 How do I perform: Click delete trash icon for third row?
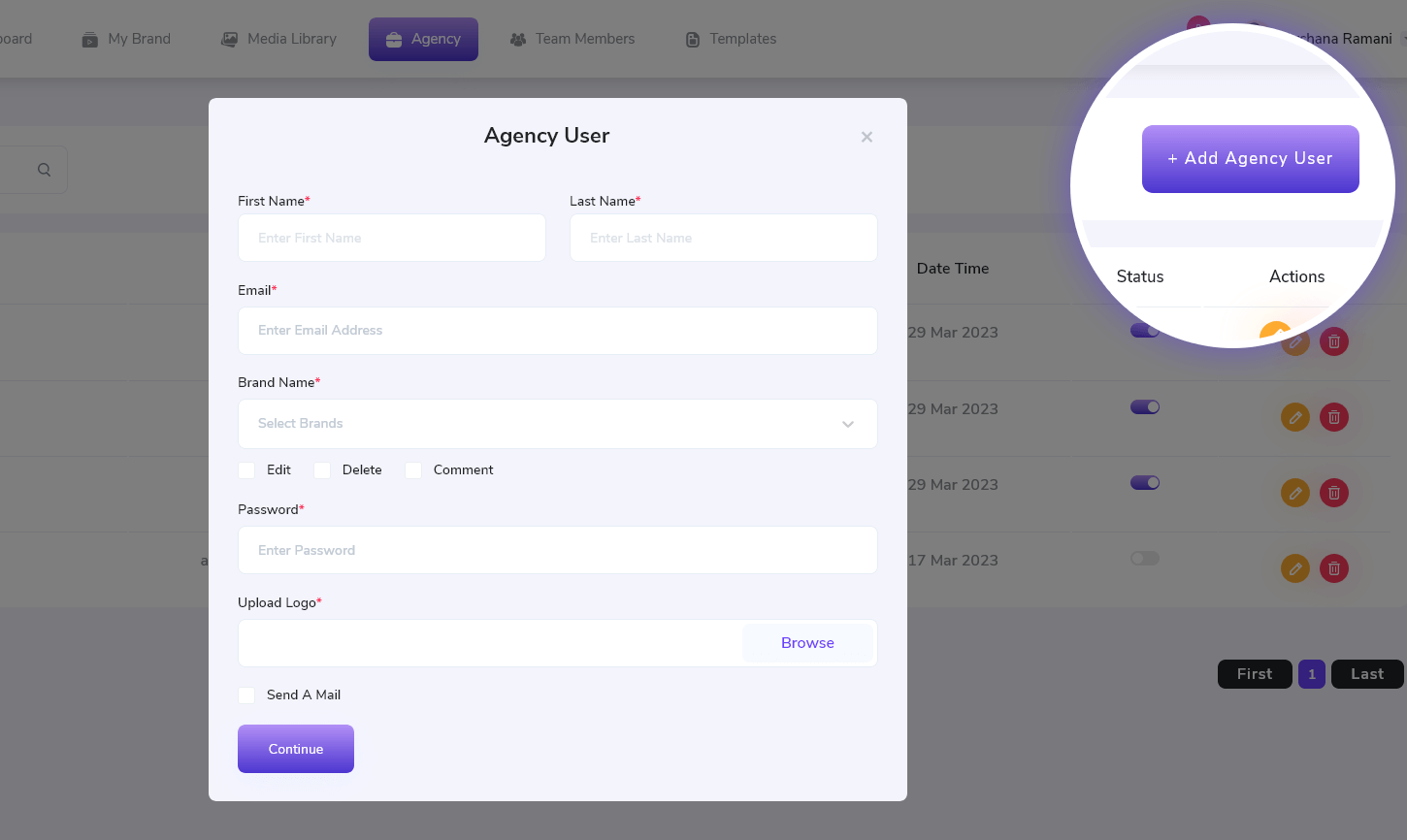coord(1334,493)
